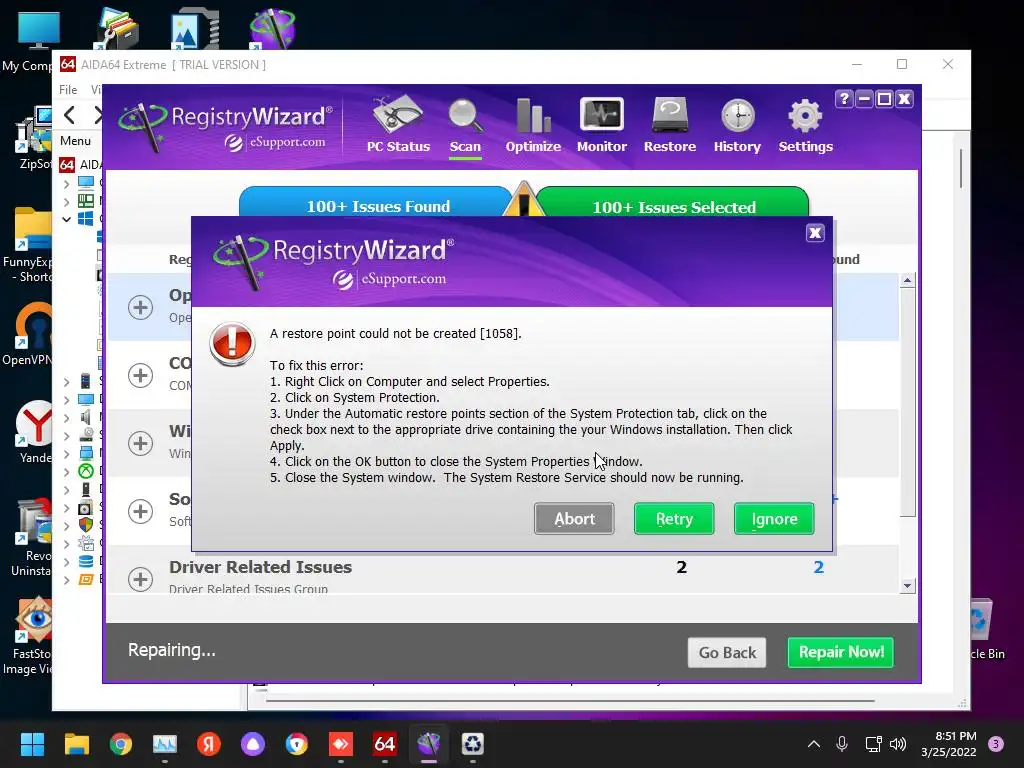This screenshot has width=1024, height=768.
Task: Click the Retry button
Action: coord(674,519)
